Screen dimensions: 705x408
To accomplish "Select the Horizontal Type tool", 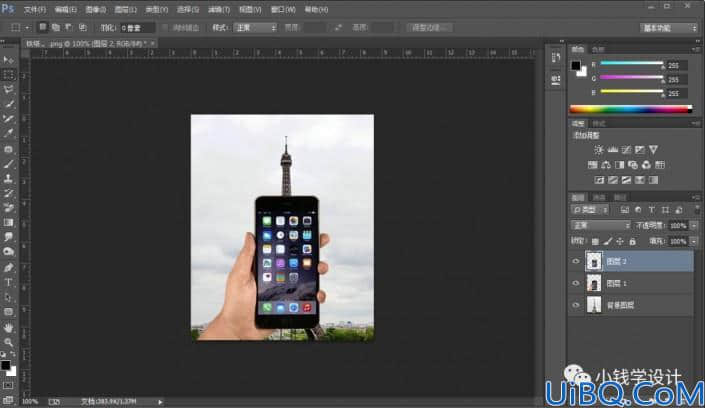I will point(8,282).
